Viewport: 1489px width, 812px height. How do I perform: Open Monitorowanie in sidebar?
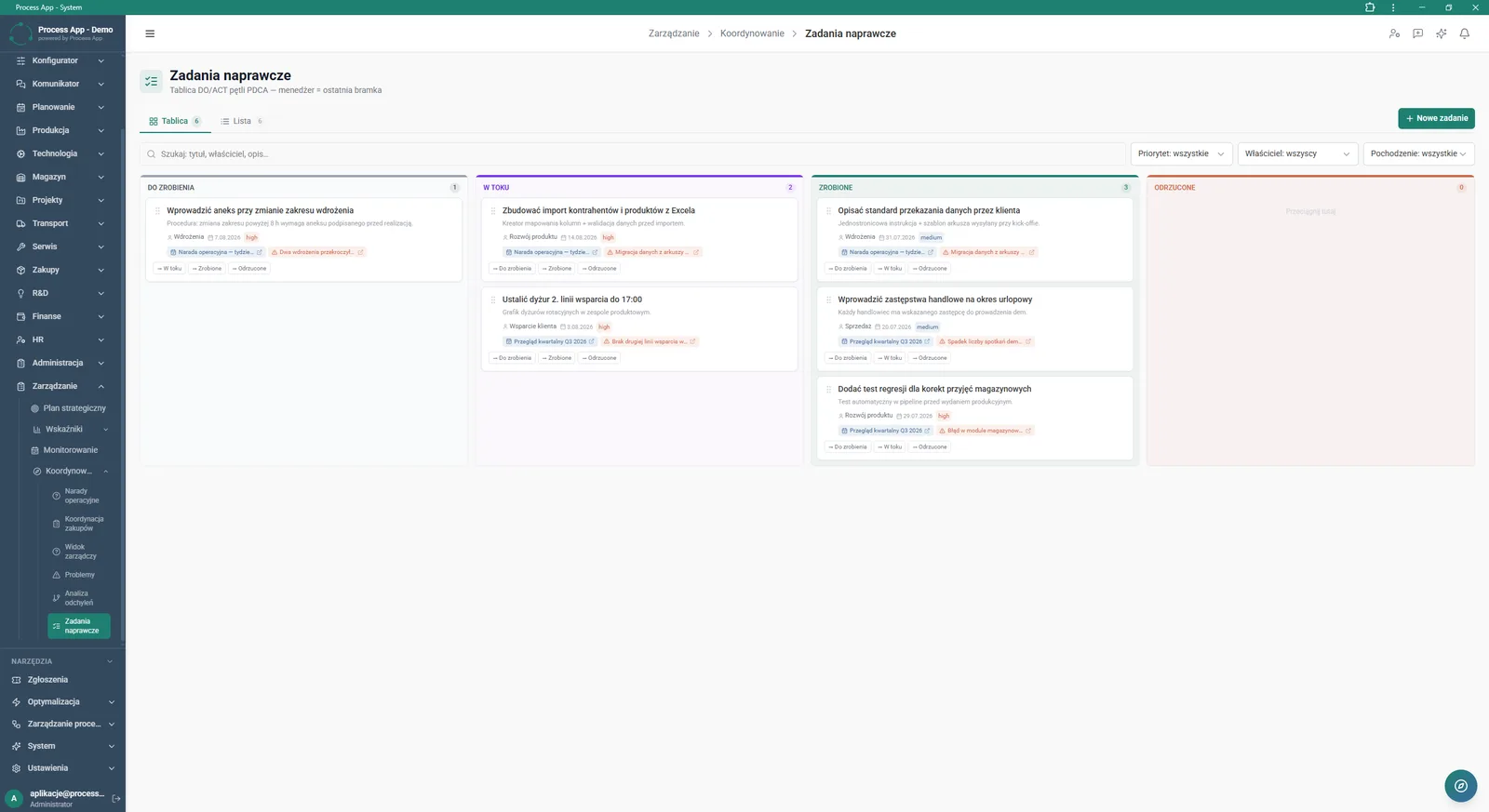click(70, 450)
